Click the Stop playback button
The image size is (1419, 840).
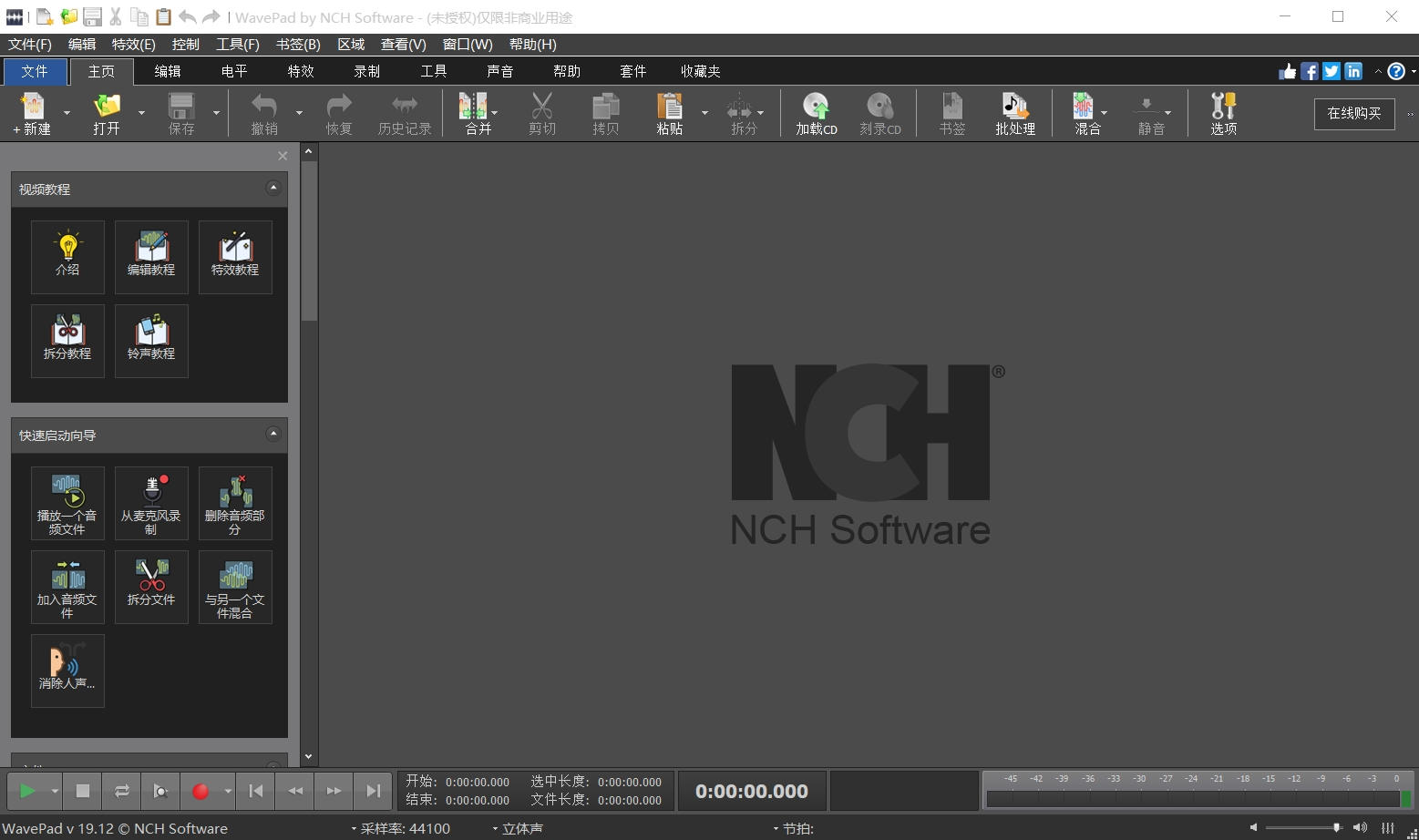(83, 791)
